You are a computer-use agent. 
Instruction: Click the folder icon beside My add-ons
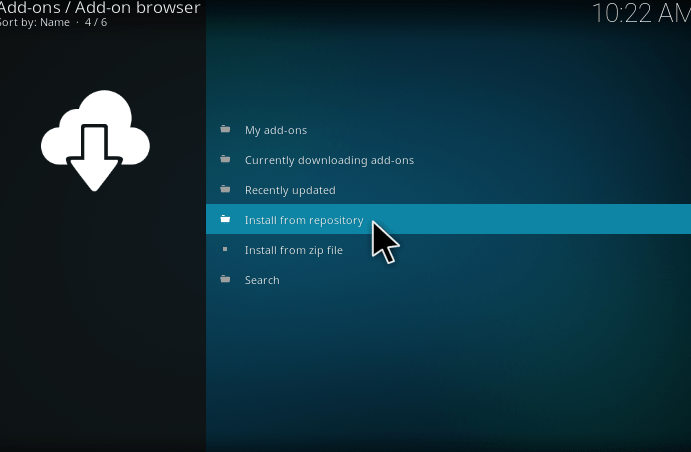click(225, 129)
